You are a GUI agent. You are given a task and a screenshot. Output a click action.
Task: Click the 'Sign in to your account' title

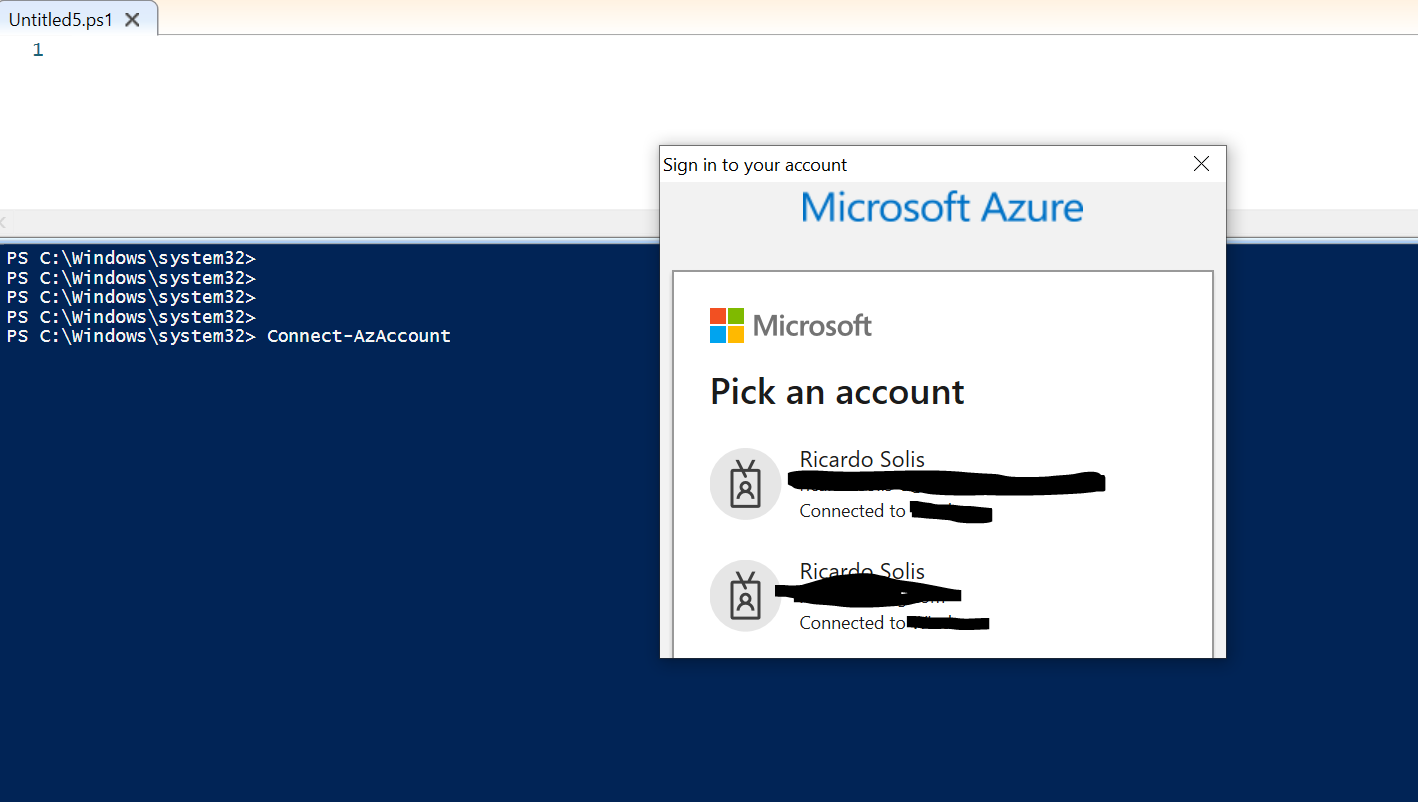pyautogui.click(x=755, y=165)
